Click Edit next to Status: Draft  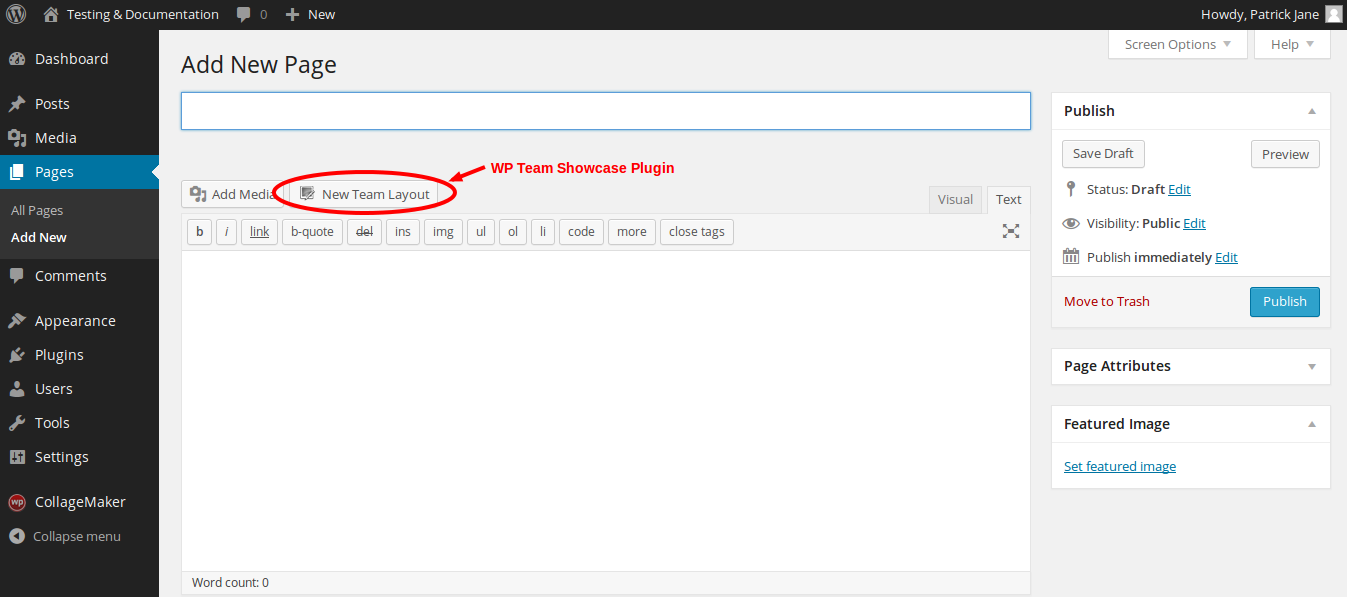[1180, 189]
